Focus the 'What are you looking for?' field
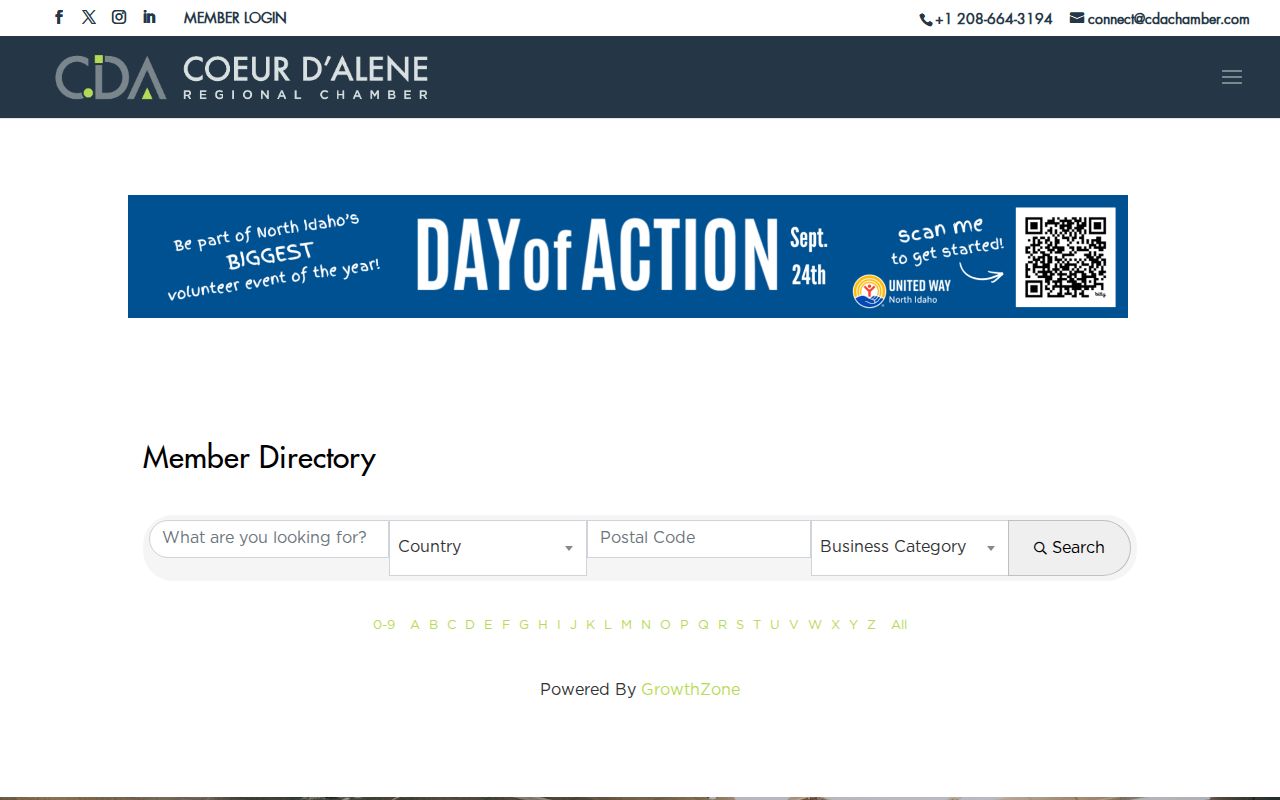 click(269, 538)
